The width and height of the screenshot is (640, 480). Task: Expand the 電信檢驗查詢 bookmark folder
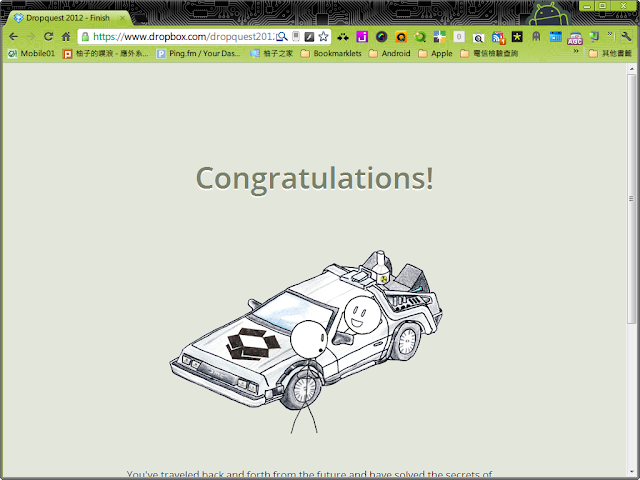[489, 53]
